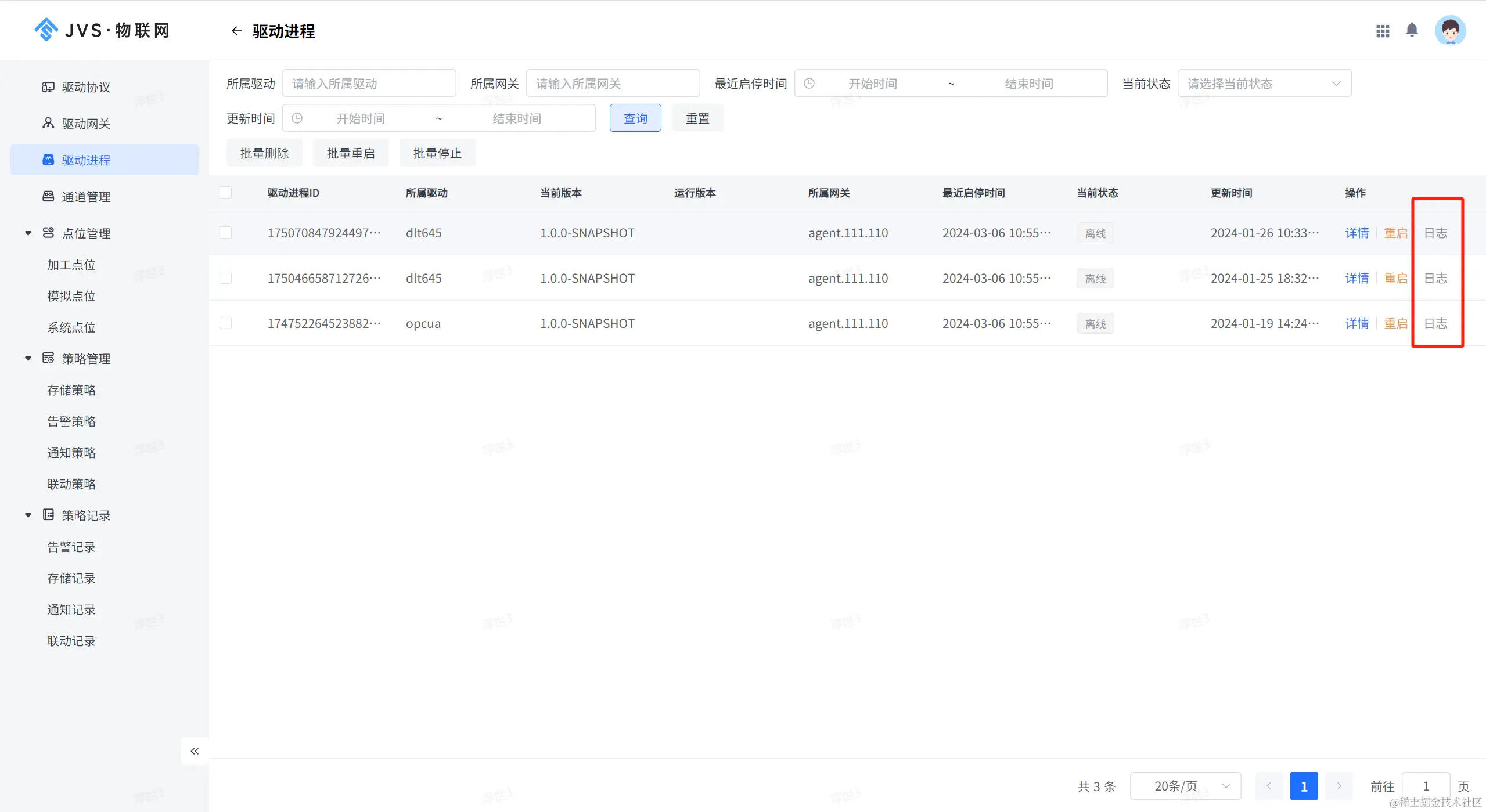1486x812 pixels.
Task: Click the 查询 search button
Action: pyautogui.click(x=635, y=118)
